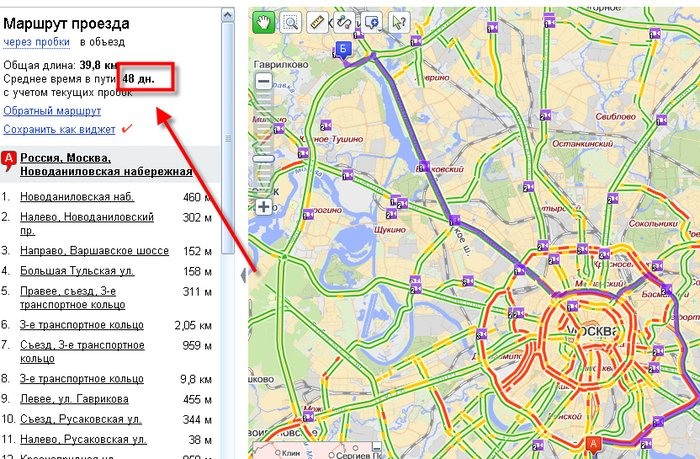Click route start marker A on map
Viewport: 700px width, 459px height.
(x=594, y=443)
